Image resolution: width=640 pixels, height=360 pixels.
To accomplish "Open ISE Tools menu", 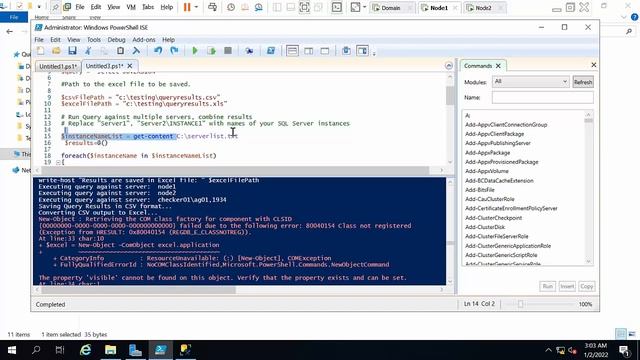I will [93, 40].
